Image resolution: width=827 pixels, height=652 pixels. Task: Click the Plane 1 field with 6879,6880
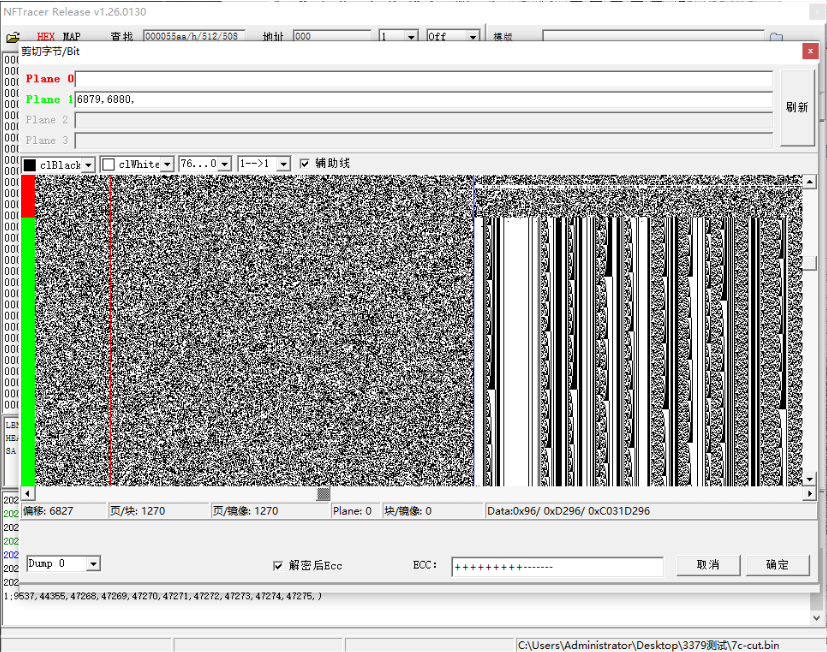point(424,99)
